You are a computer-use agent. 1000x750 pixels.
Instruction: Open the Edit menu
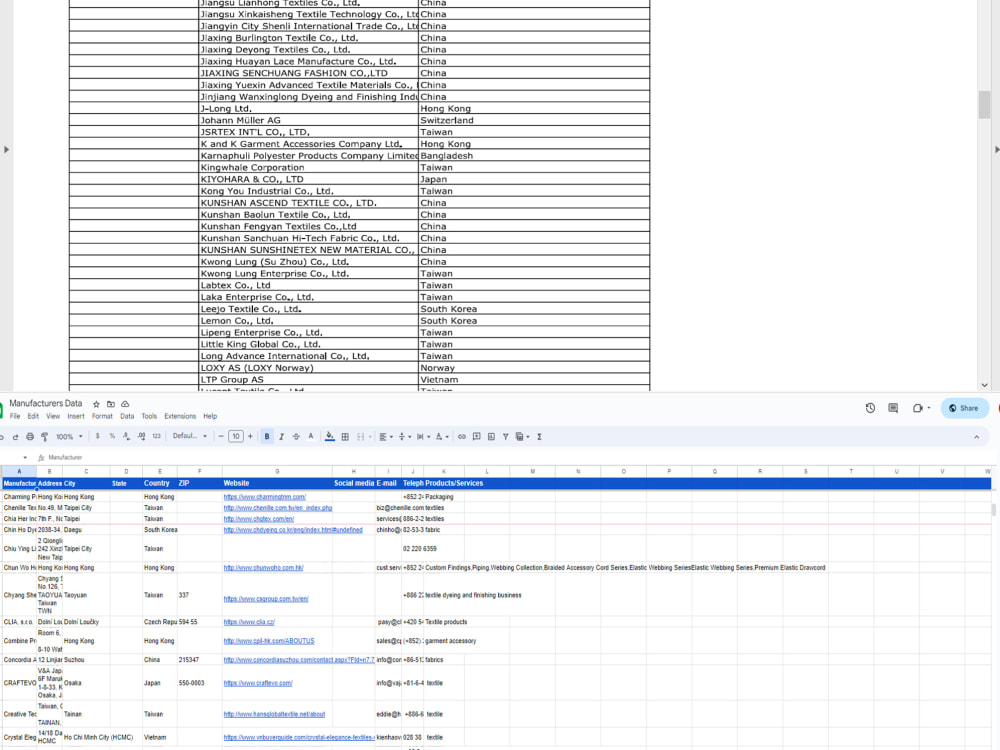coord(33,416)
